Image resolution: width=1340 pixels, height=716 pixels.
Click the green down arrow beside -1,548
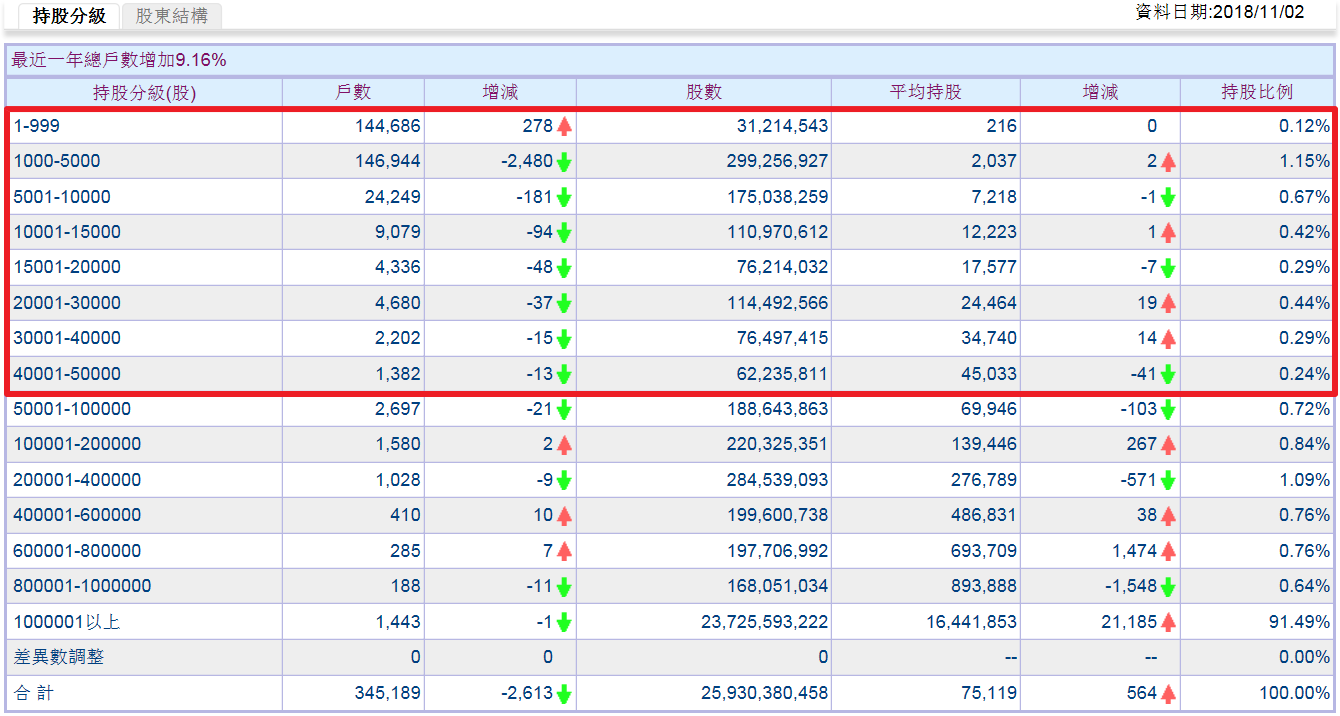[x=1168, y=586]
